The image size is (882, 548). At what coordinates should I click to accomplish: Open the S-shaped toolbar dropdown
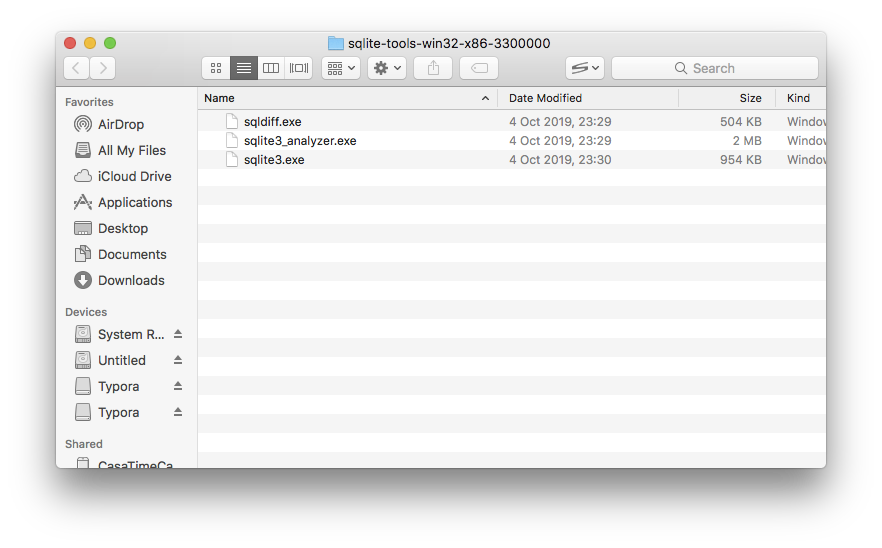click(x=584, y=68)
